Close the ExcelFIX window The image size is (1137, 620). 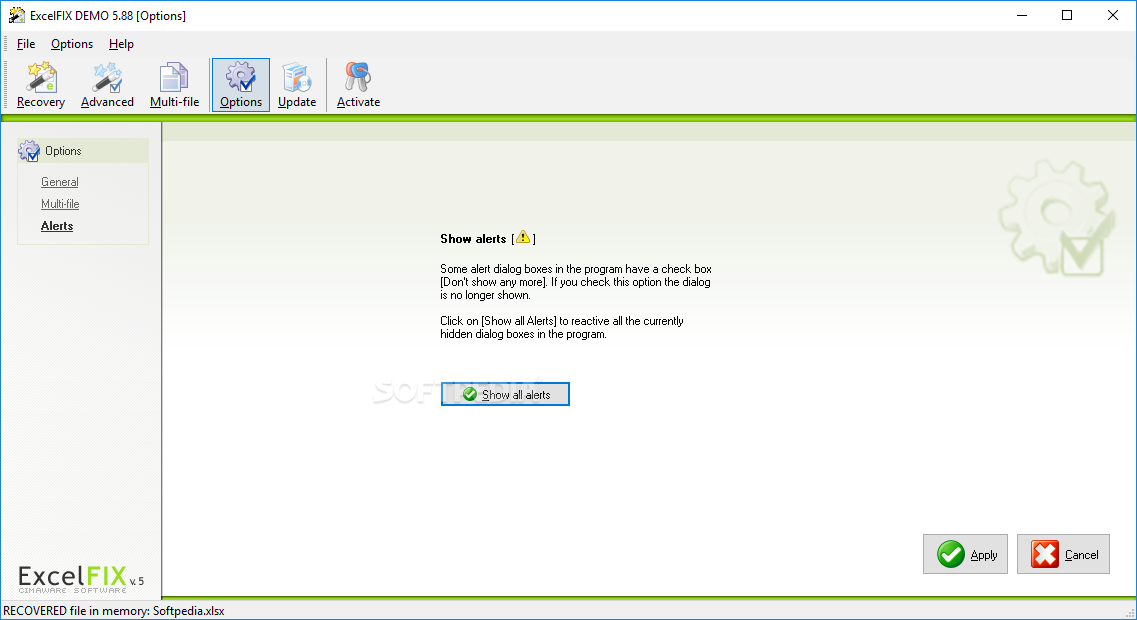point(1112,15)
